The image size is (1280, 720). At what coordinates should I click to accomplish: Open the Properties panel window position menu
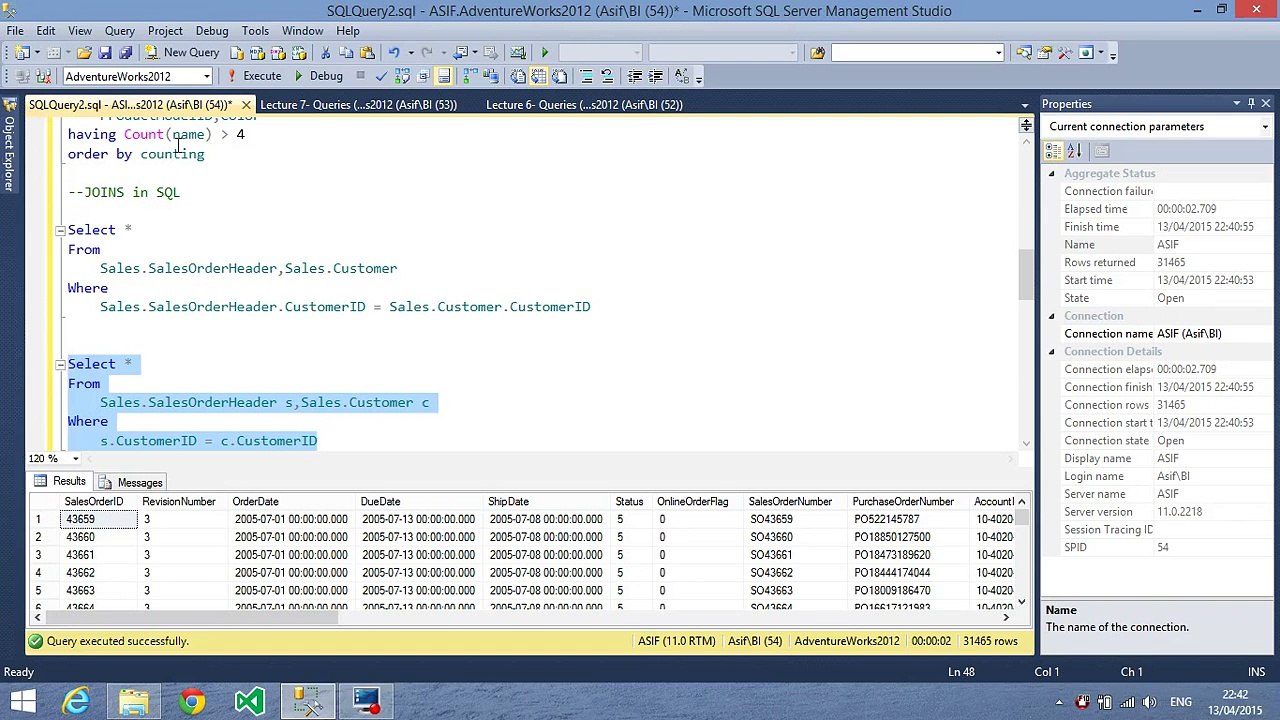tap(1236, 104)
